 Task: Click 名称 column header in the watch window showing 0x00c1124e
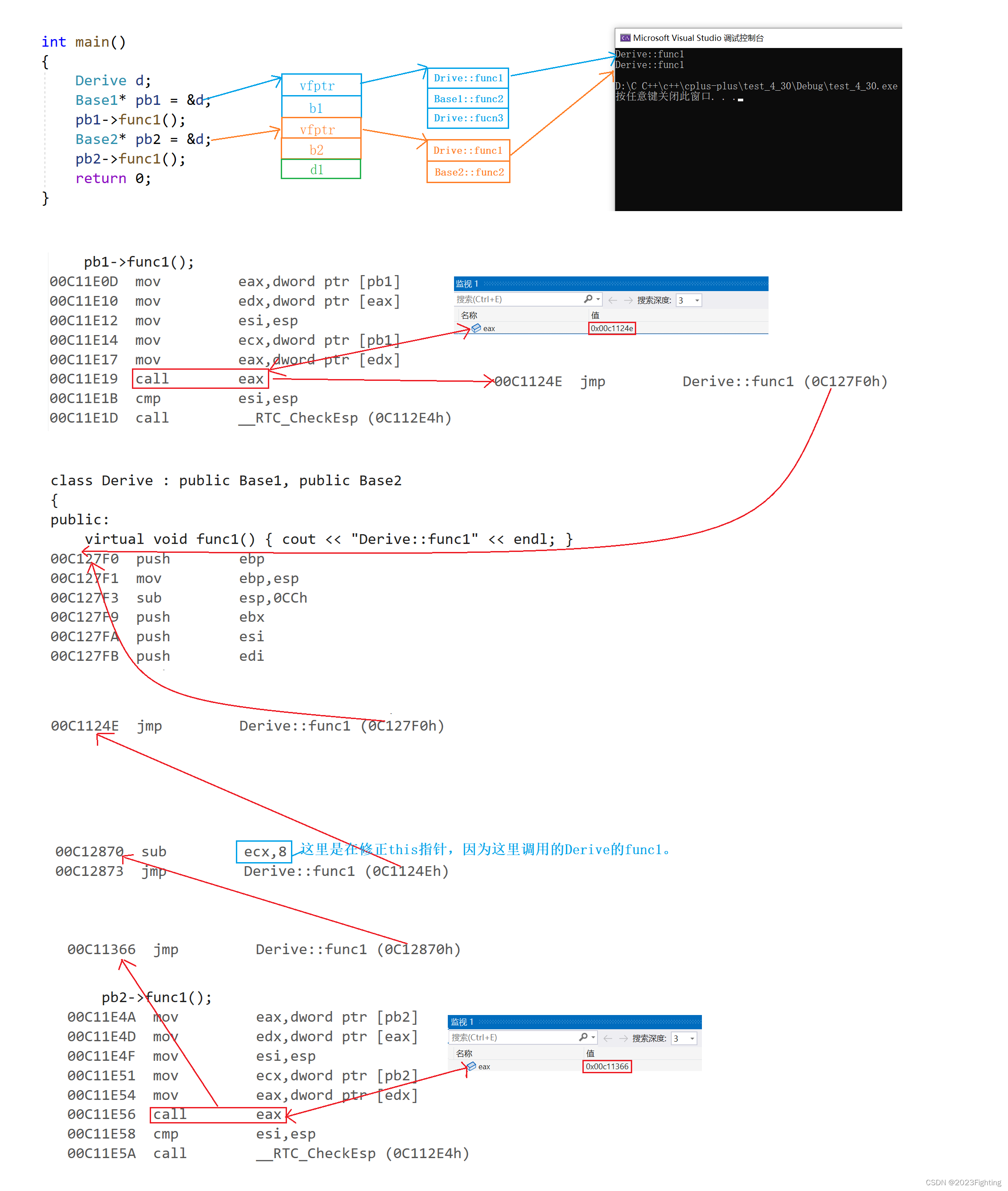(x=469, y=315)
